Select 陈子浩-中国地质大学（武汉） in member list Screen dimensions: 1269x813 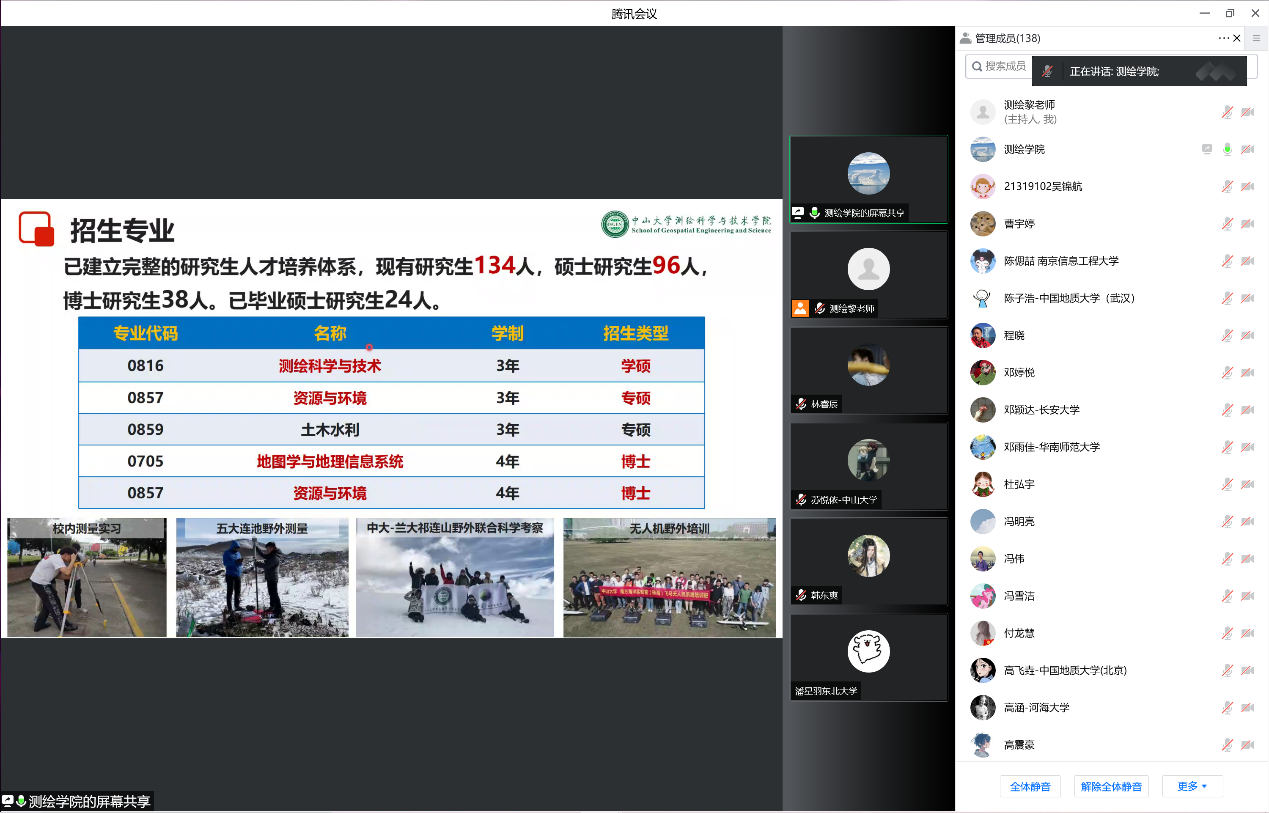(1069, 298)
